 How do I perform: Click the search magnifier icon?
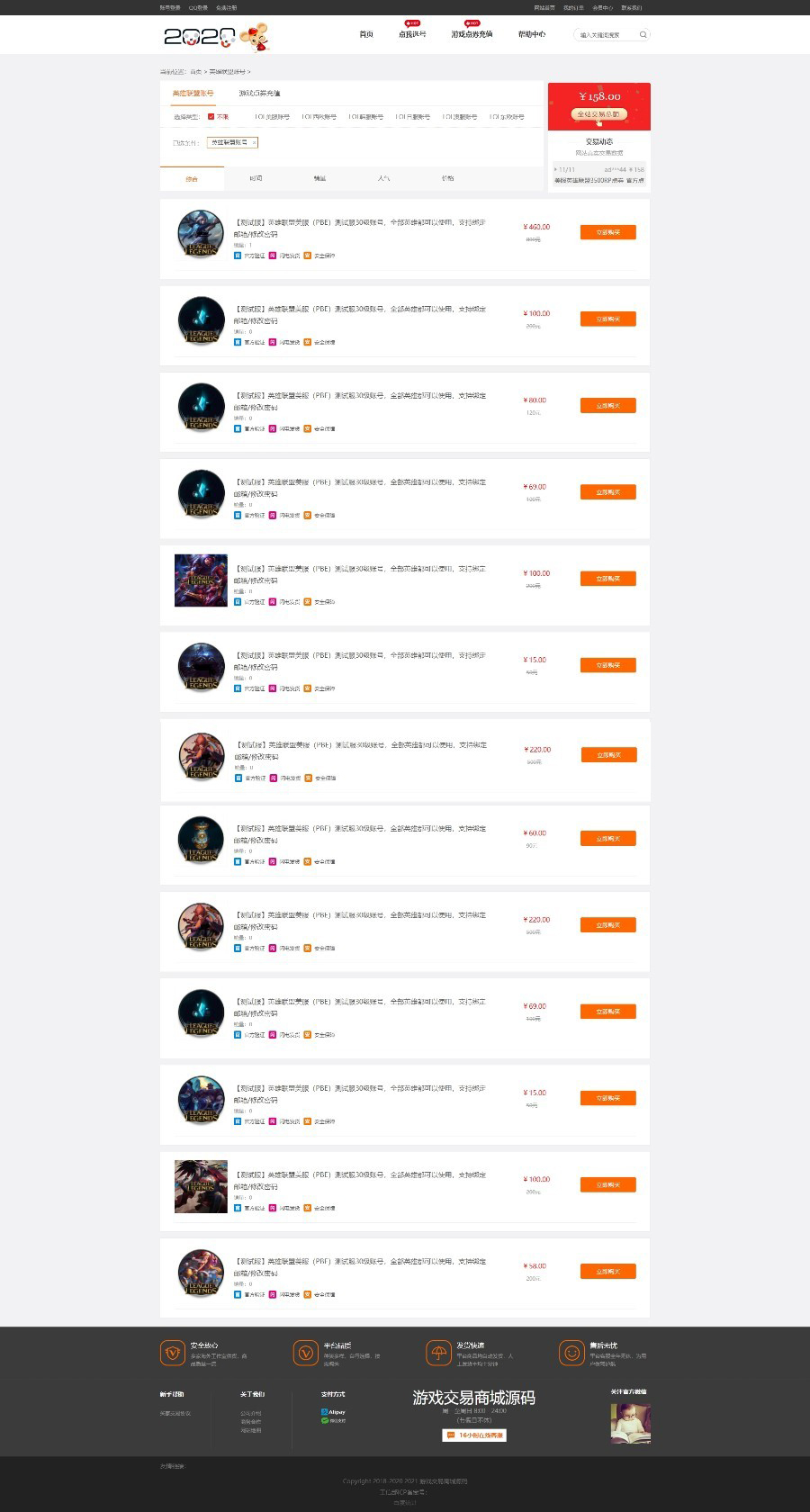tap(643, 34)
